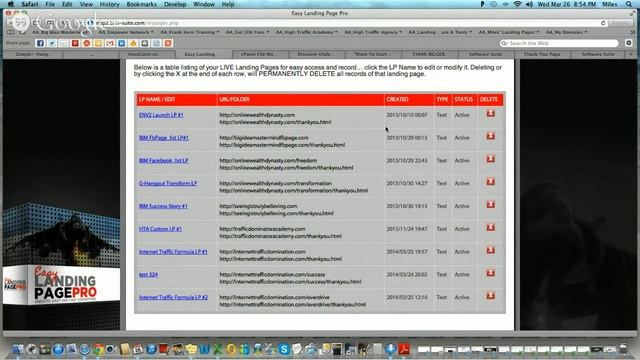Viewport: 640px width, 360px height.
Task: Select the http://trafficdominatoracademy.com URL text
Action: pyautogui.click(x=262, y=229)
